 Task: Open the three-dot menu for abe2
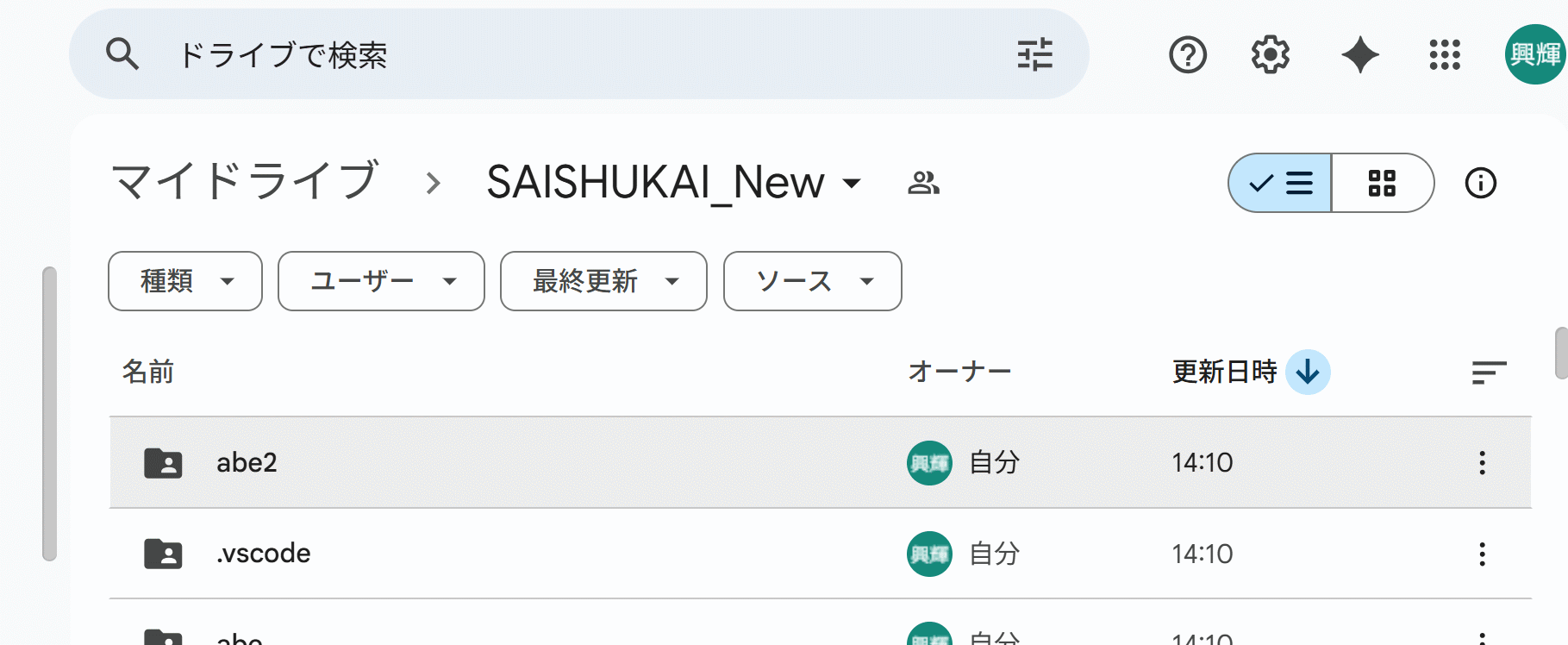coord(1482,463)
